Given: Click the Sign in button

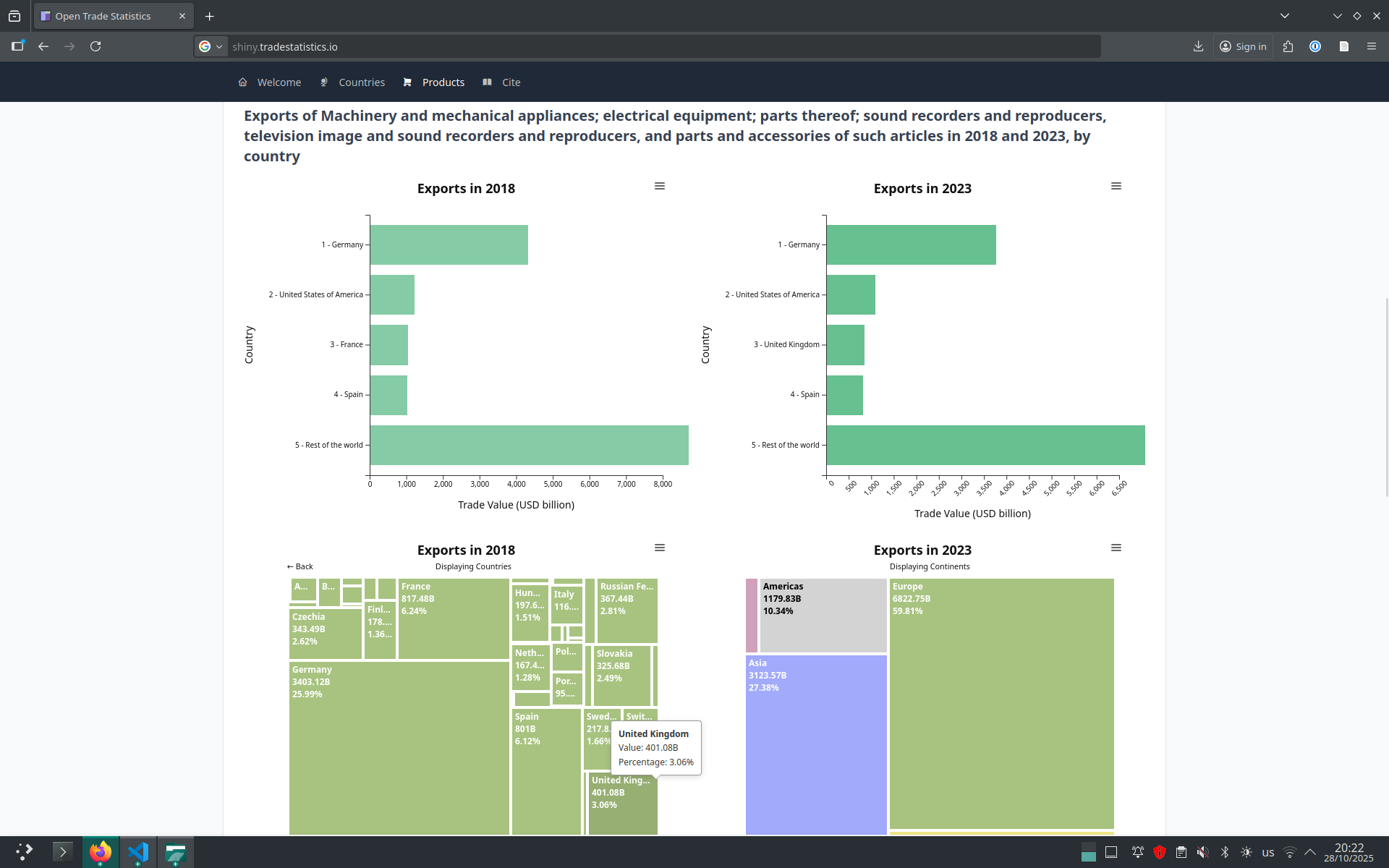Looking at the screenshot, I should 1243,46.
